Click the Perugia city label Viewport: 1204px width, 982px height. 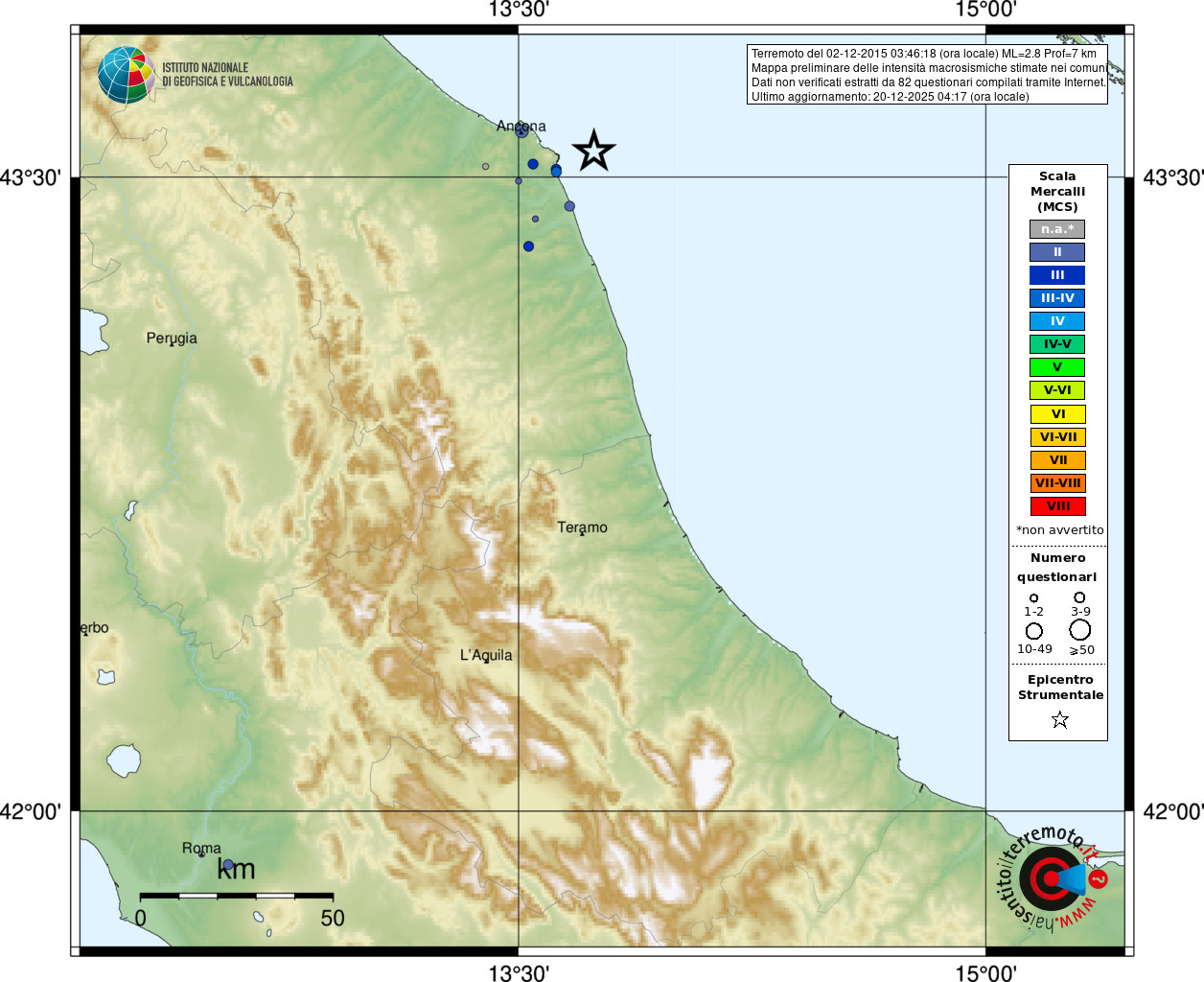tap(172, 339)
